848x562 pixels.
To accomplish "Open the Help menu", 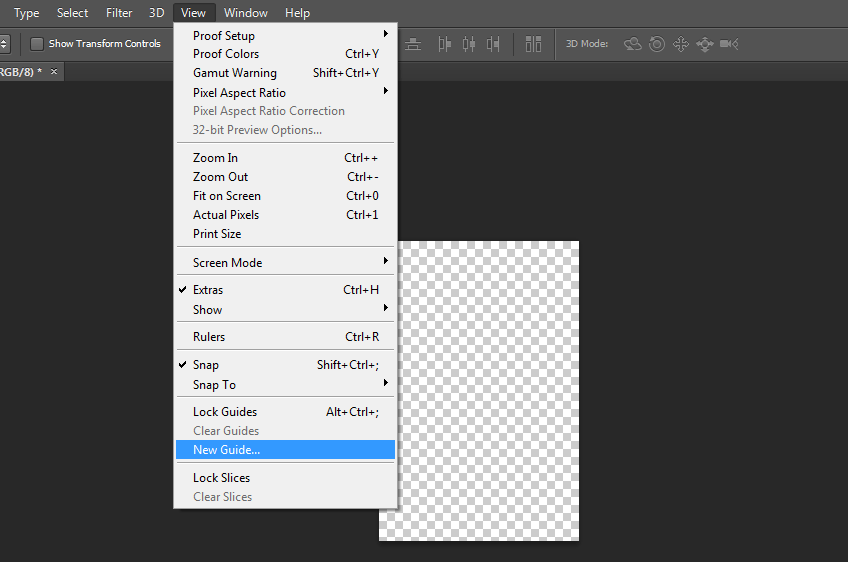I will click(x=297, y=13).
